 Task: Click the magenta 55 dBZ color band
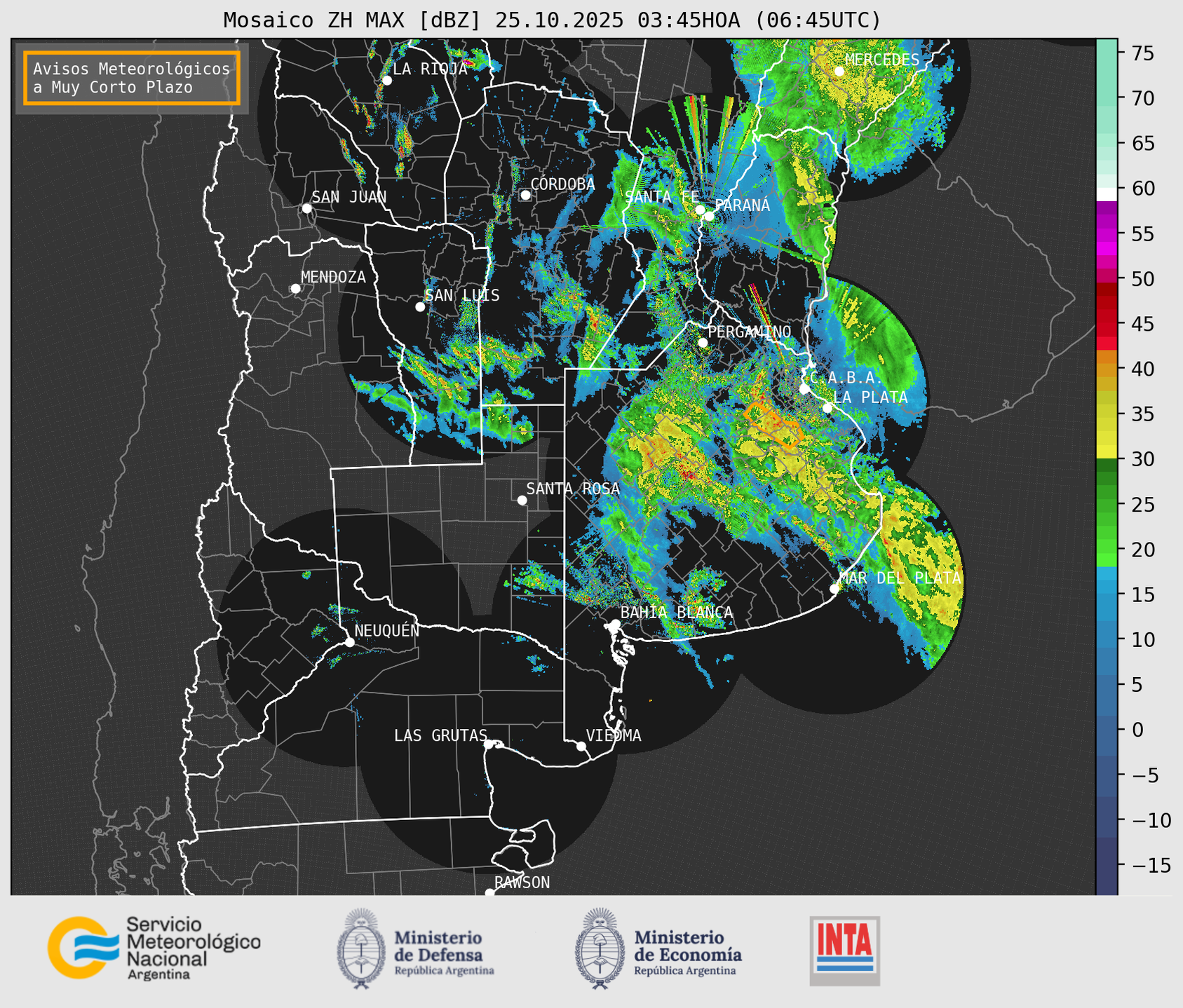[1107, 233]
